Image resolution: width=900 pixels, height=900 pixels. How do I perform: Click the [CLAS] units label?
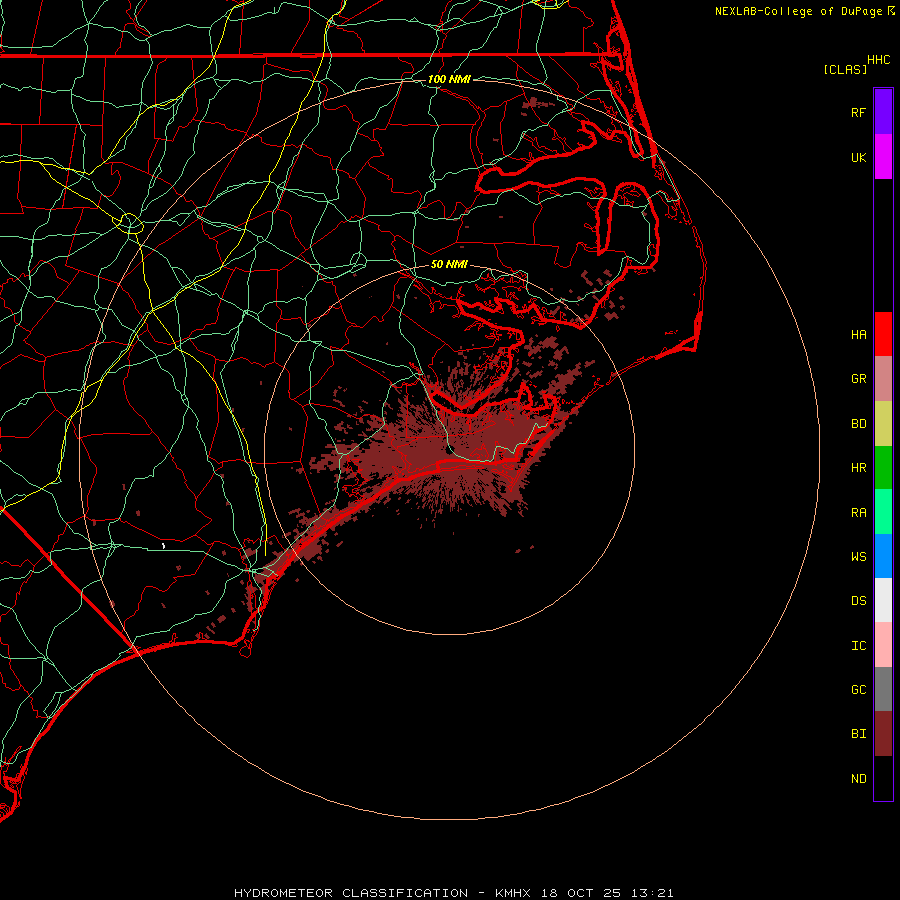click(x=845, y=69)
